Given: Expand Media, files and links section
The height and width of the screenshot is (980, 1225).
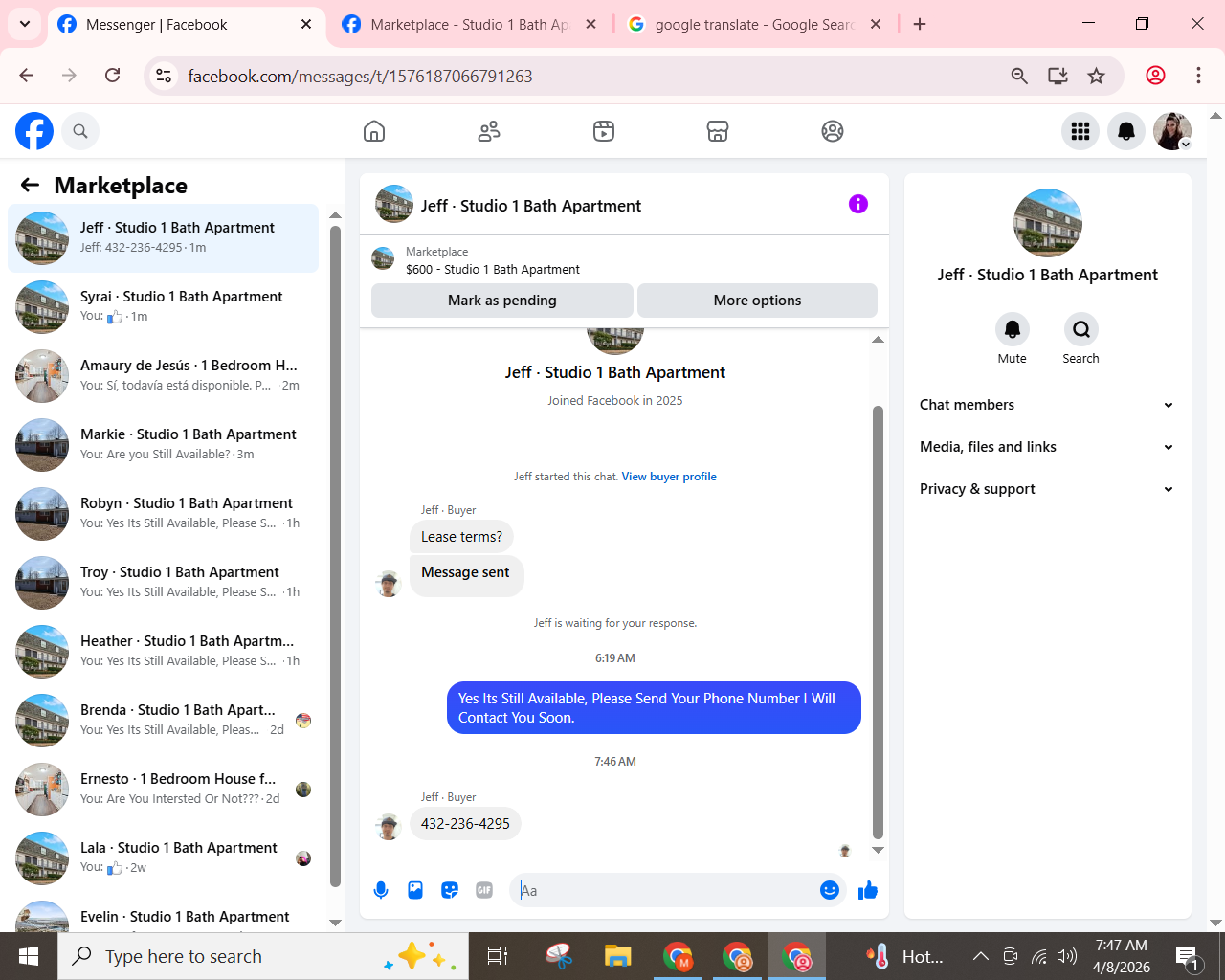Looking at the screenshot, I should [x=1047, y=447].
